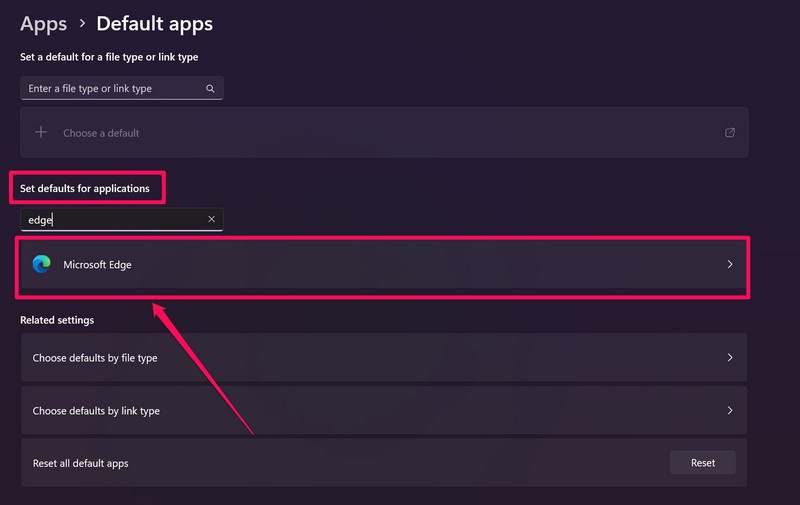
Task: Click the plus icon beside Choose a default
Action: [41, 132]
